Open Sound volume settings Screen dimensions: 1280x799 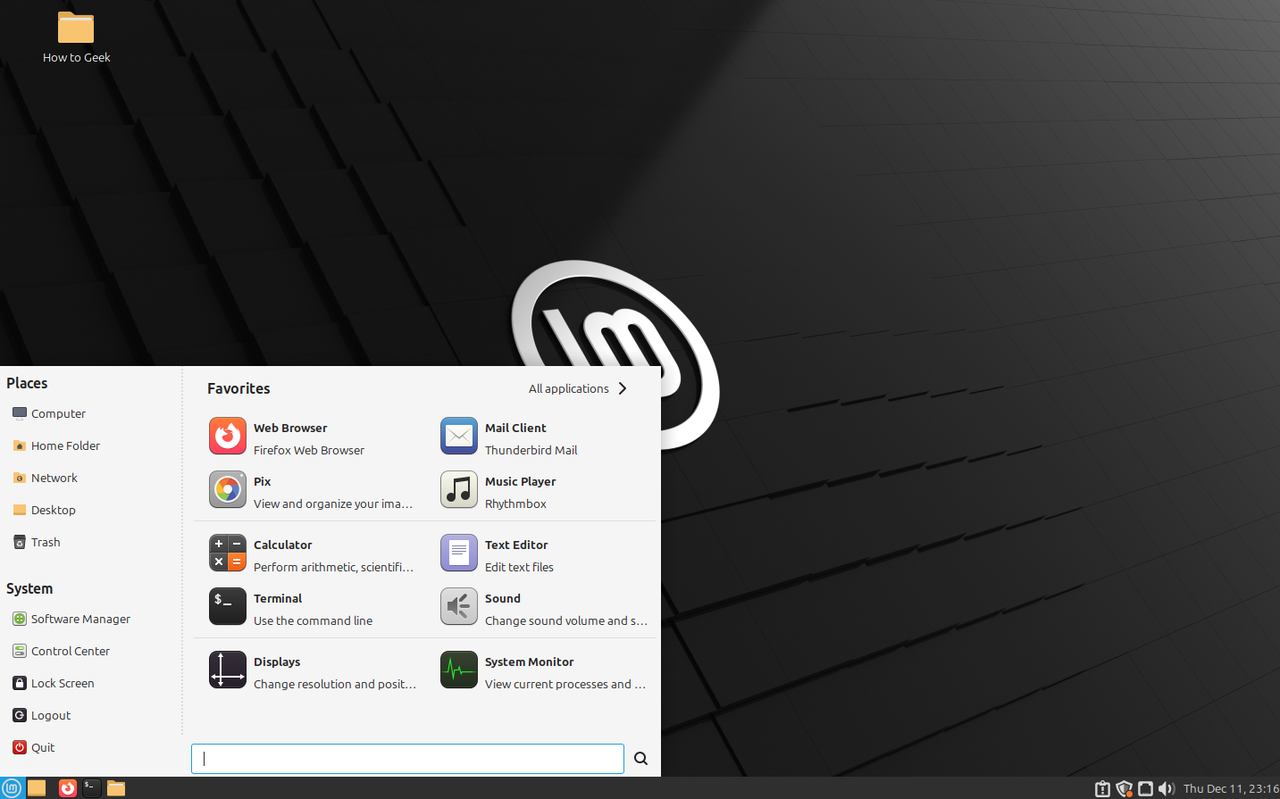pyautogui.click(x=502, y=608)
